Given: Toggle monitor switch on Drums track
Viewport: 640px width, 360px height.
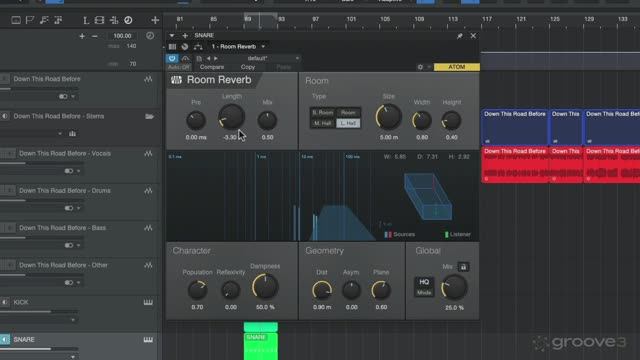Looking at the screenshot, I should pos(69,208).
